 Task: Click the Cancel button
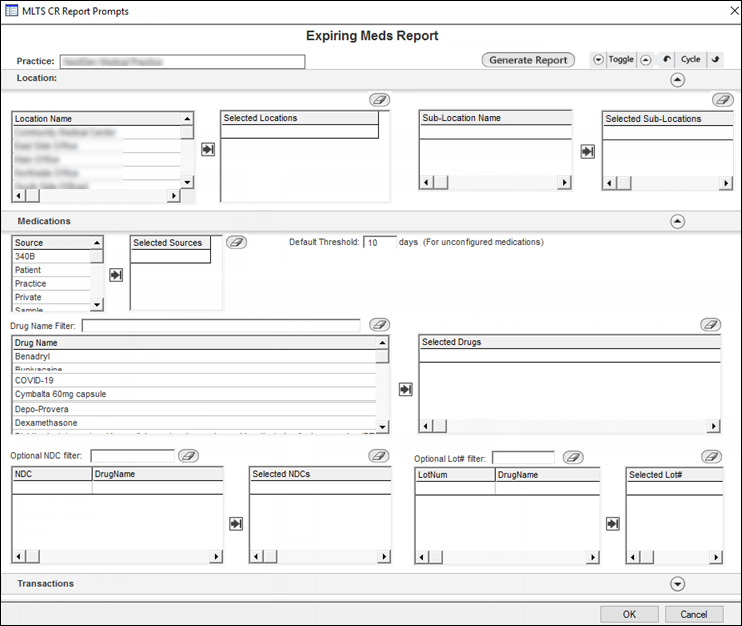click(694, 614)
